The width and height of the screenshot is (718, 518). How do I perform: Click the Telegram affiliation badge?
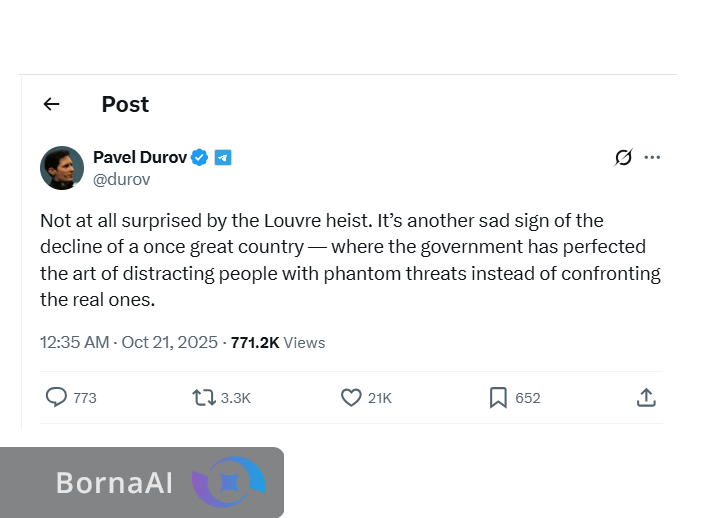[x=223, y=157]
